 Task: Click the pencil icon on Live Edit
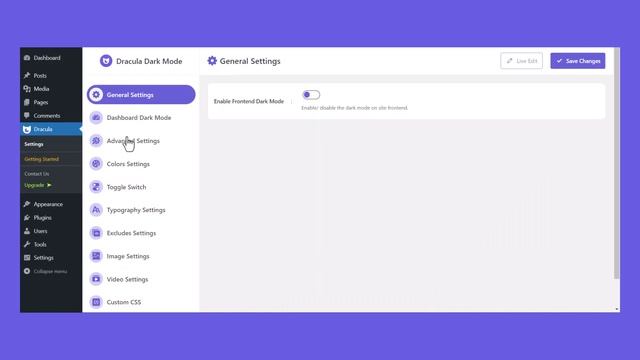pos(509,61)
